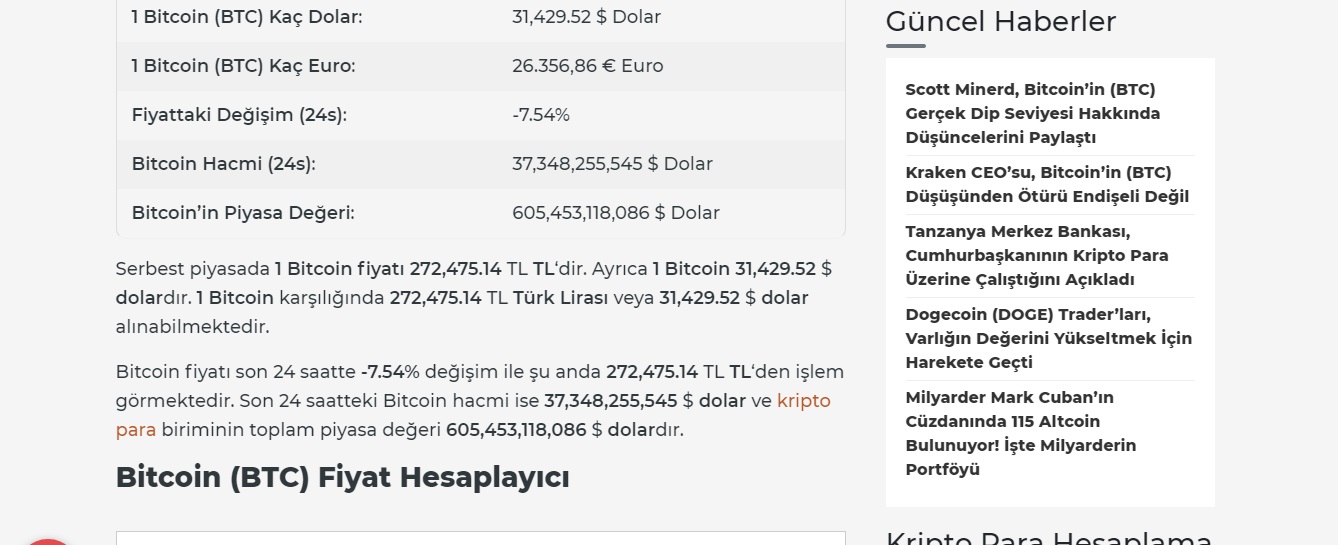Click the Bitcoin (BTC) Fiyat Hesaplayıcı heading
The height and width of the screenshot is (545, 1338).
(343, 477)
